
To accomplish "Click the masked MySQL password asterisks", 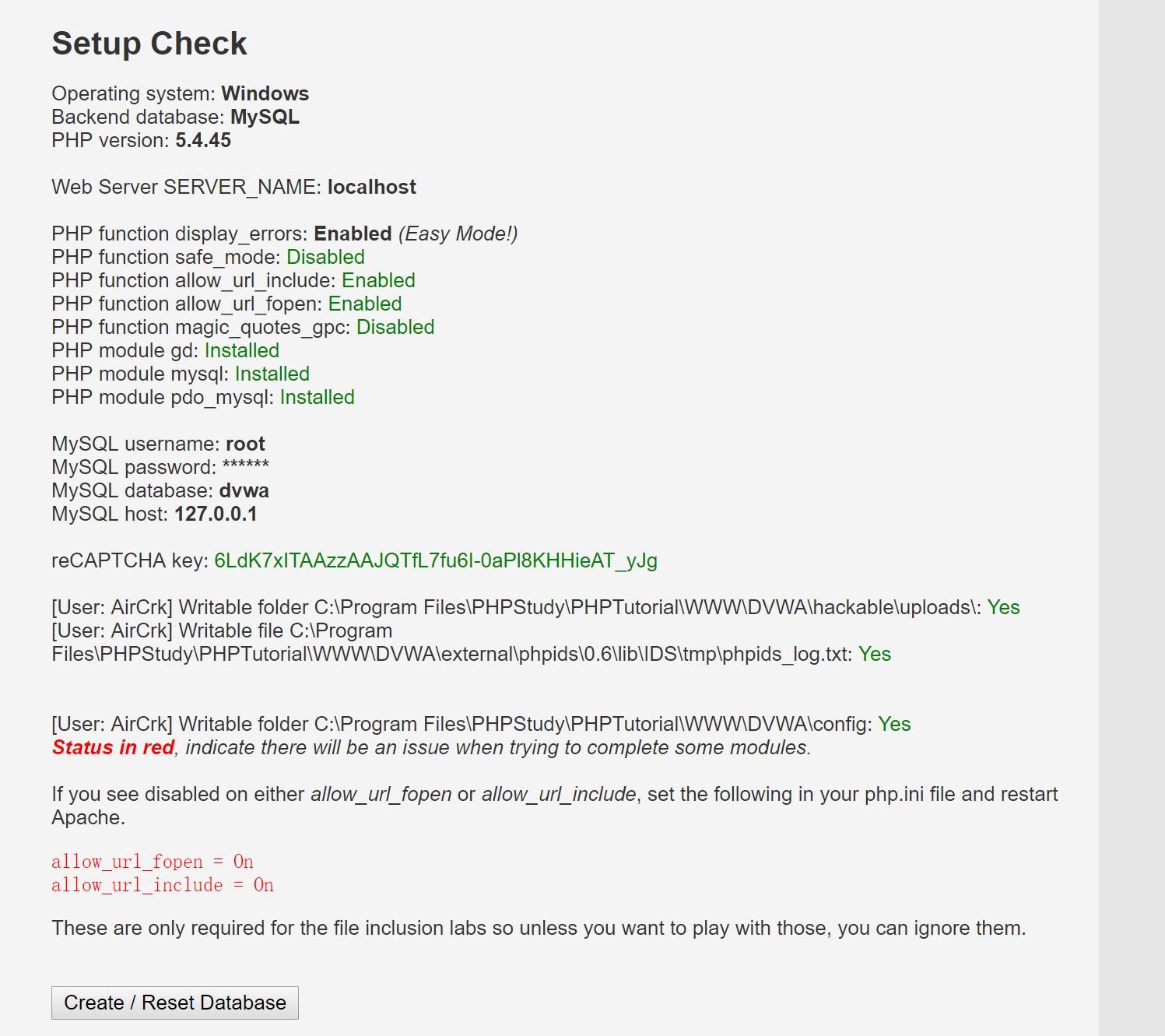I will [x=246, y=465].
